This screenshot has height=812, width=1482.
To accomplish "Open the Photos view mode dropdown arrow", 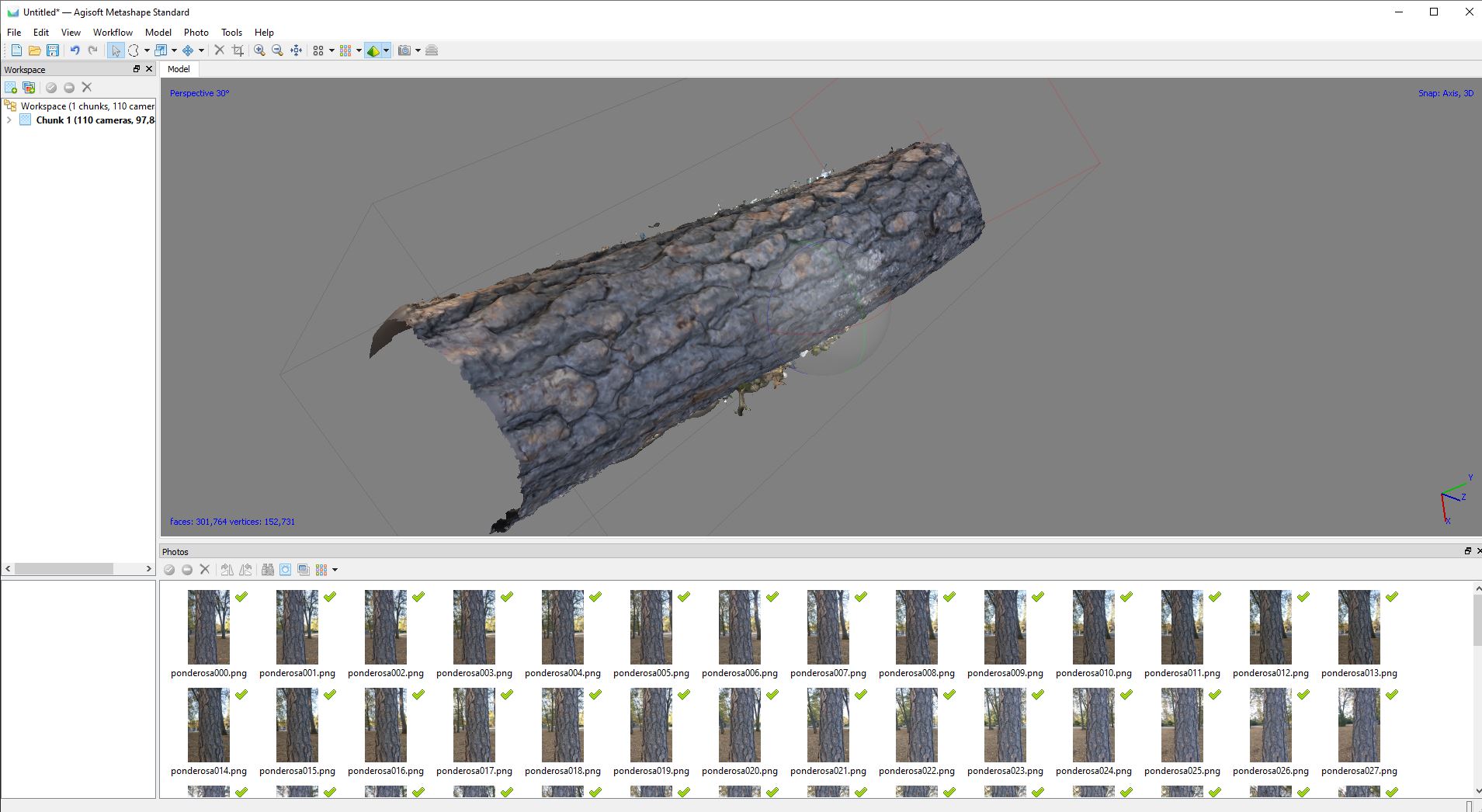I will pyautogui.click(x=335, y=570).
